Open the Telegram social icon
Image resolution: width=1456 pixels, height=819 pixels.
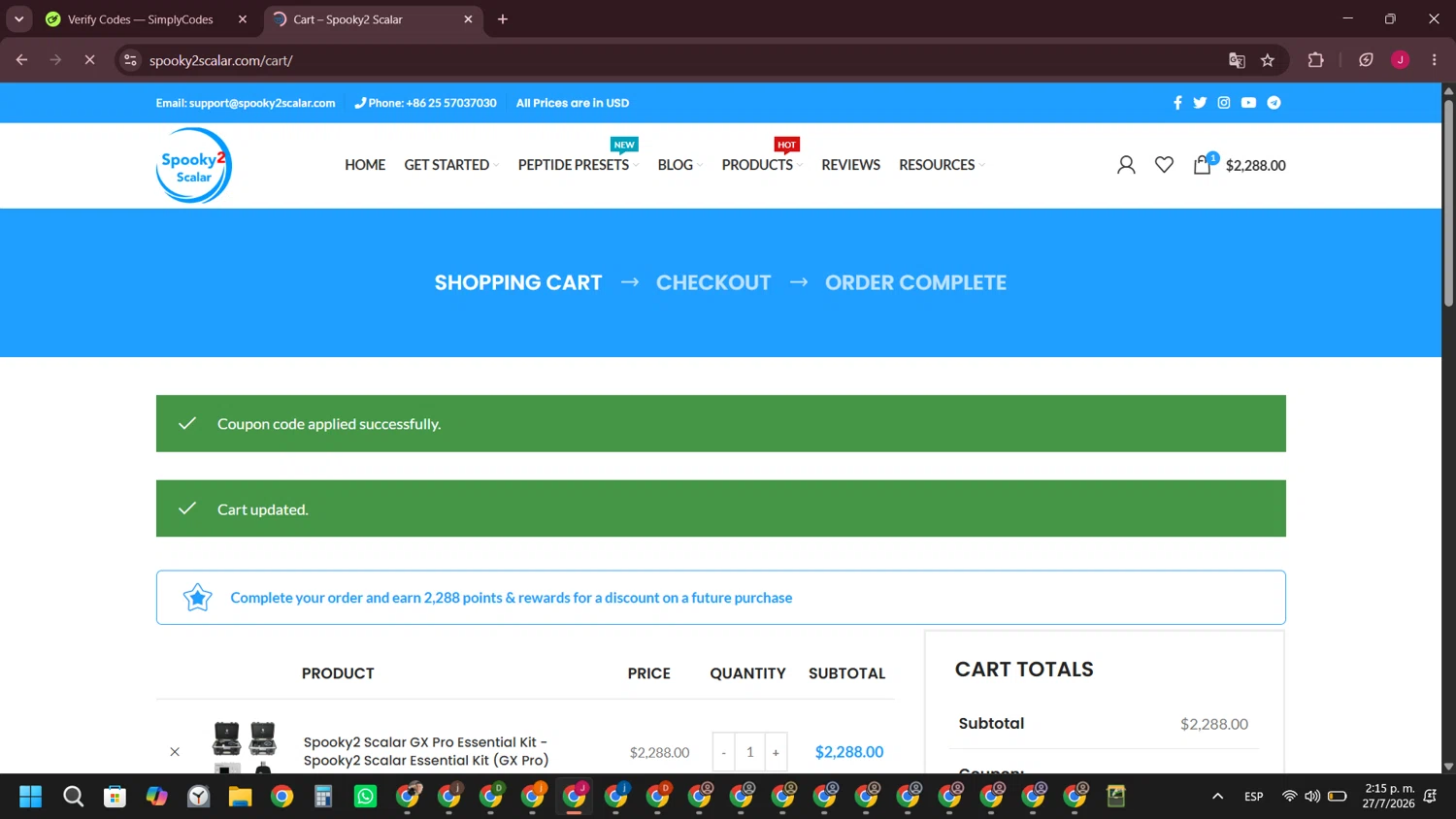click(1274, 103)
